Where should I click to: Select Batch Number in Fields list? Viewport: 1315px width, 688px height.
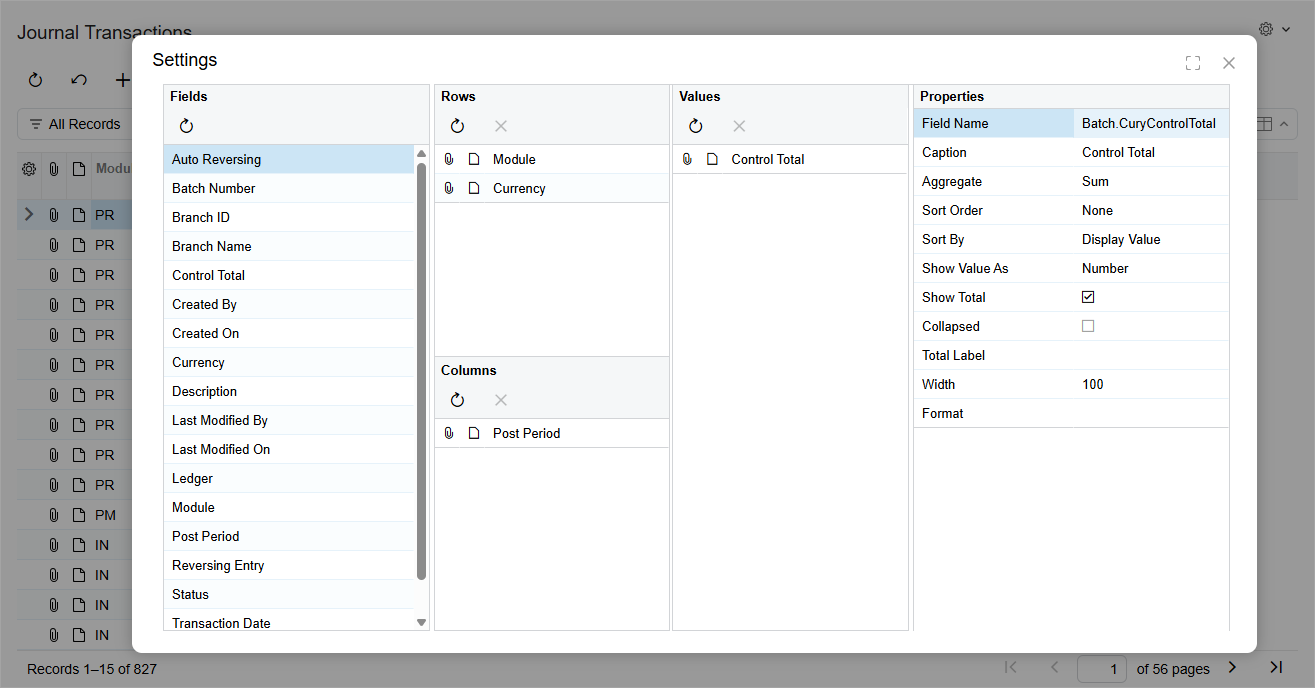(x=214, y=189)
